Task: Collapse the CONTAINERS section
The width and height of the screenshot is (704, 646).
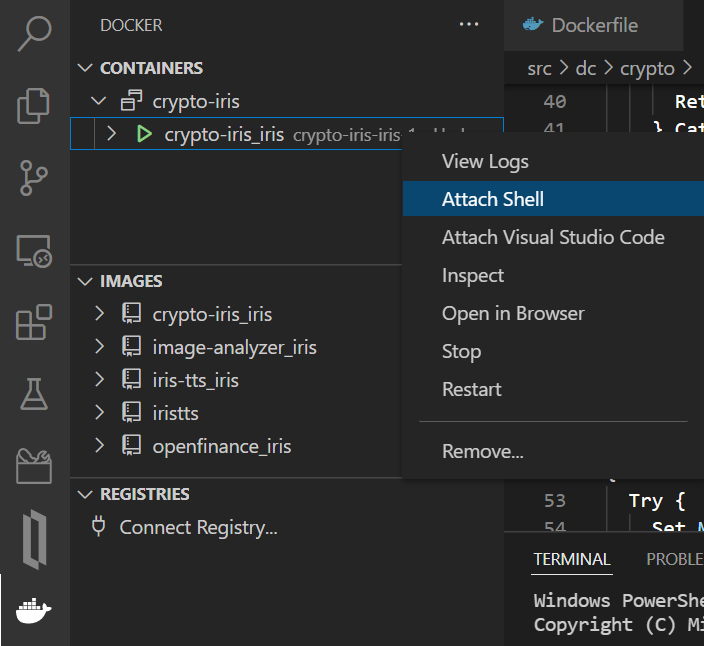Action: pyautogui.click(x=85, y=68)
